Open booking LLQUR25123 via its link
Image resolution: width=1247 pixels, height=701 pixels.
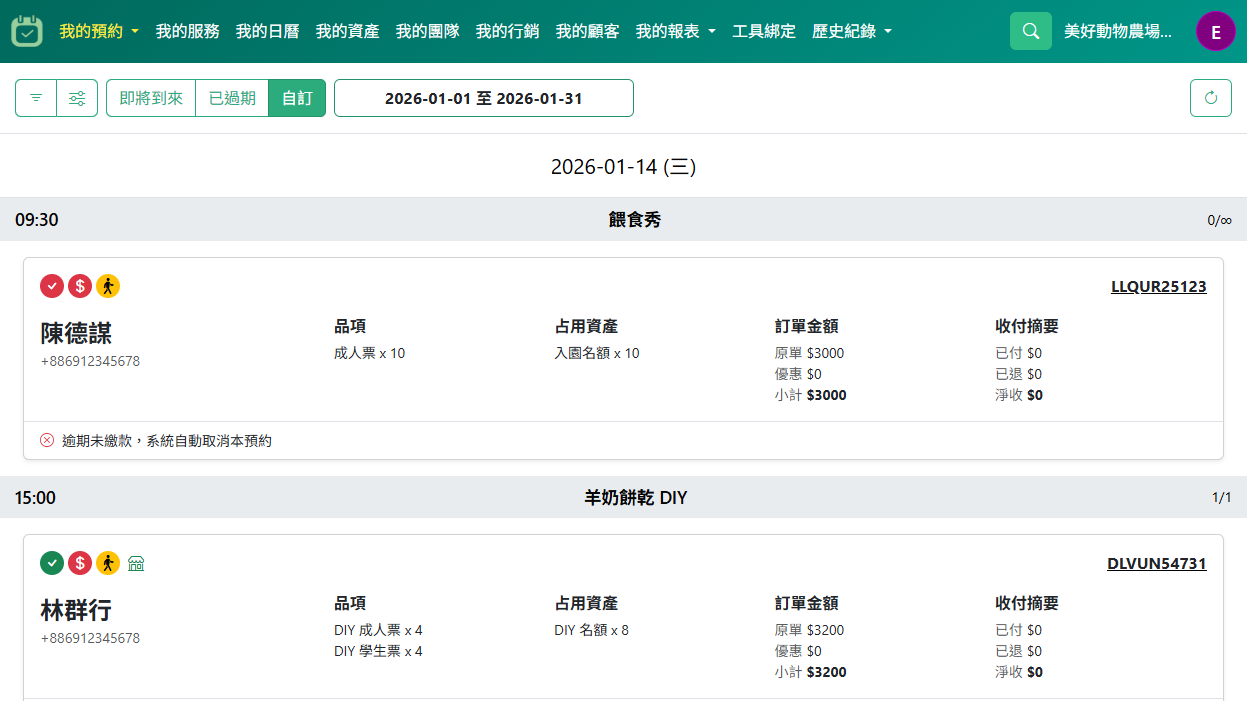[x=1157, y=286]
